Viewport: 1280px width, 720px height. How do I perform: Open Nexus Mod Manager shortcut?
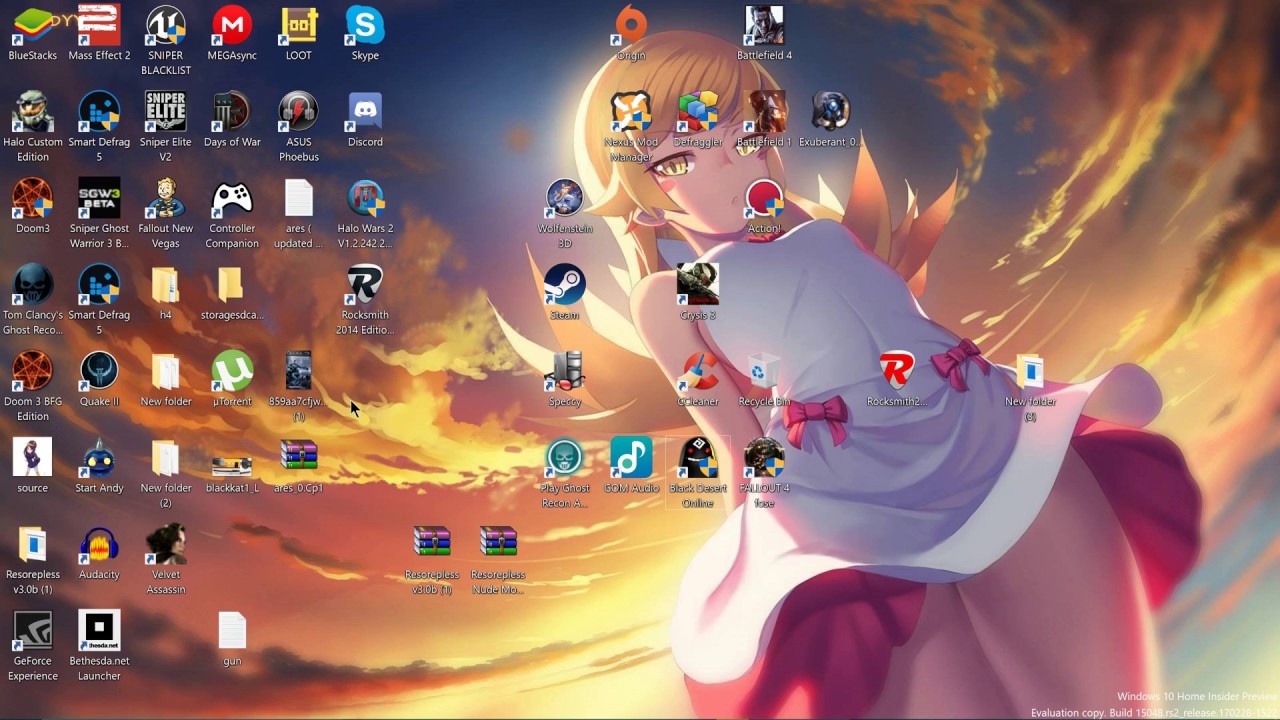coord(631,112)
